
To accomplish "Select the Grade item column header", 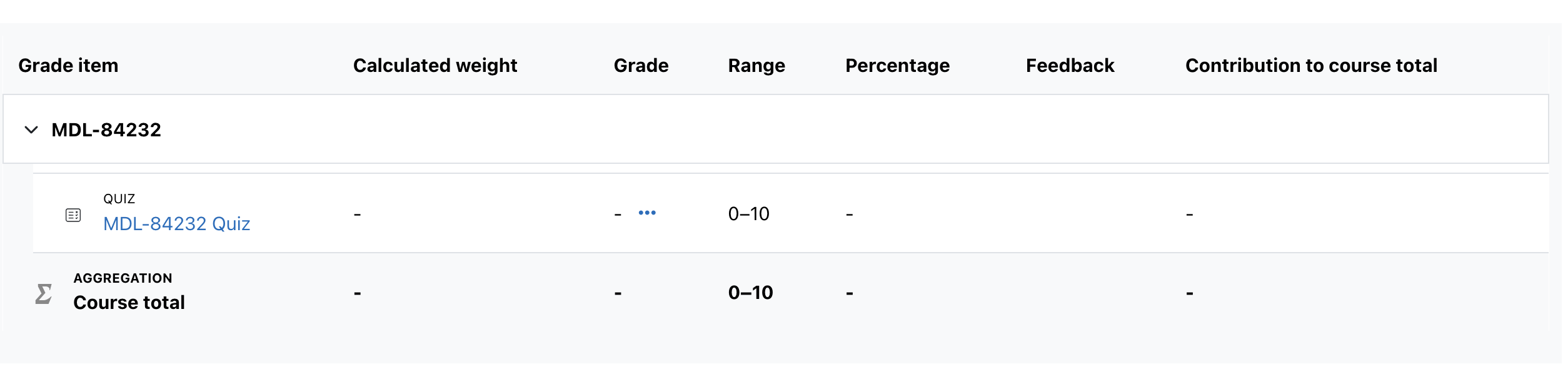I will pos(68,66).
